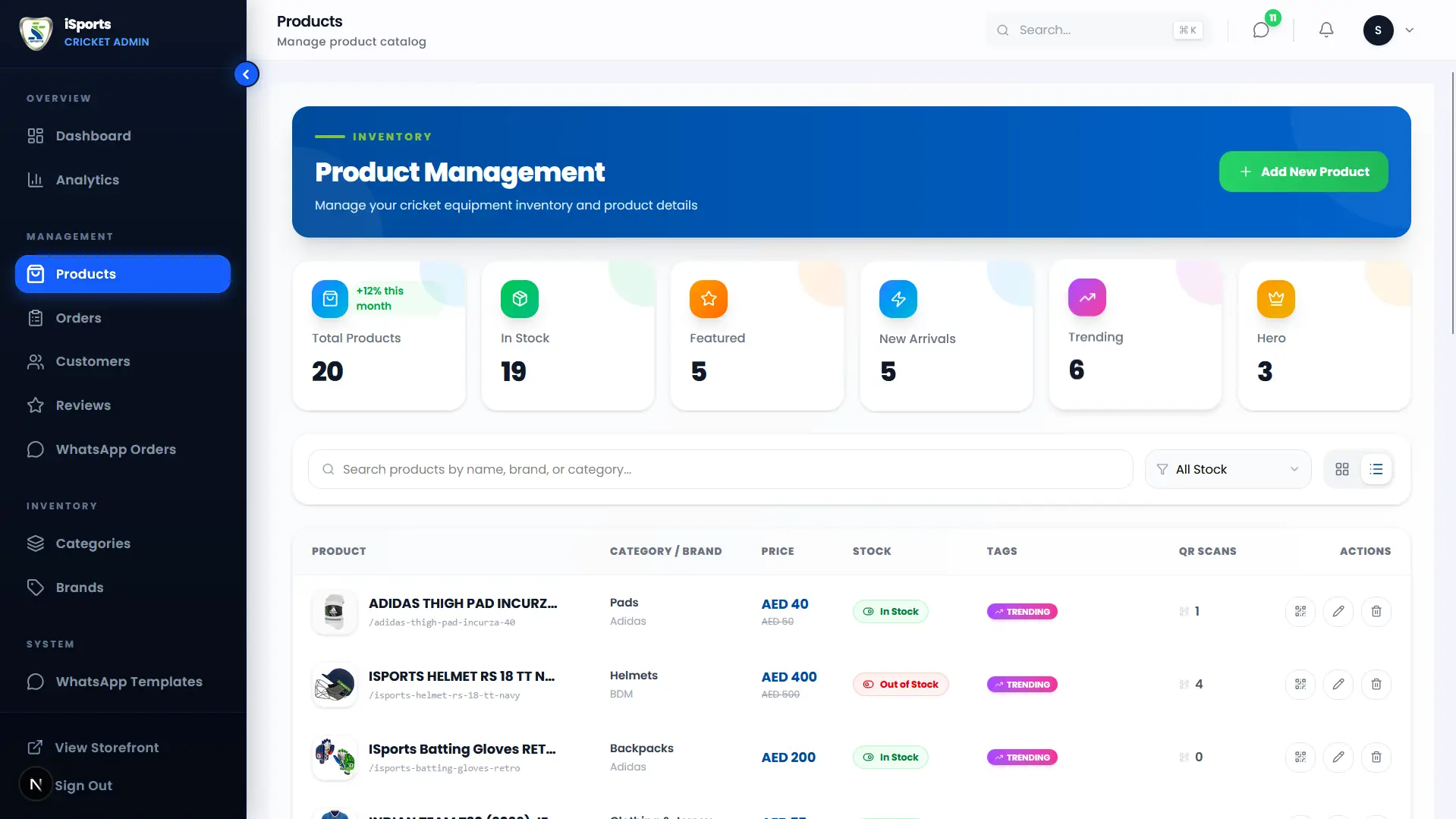This screenshot has width=1456, height=819.
Task: Open WhatsApp Orders page
Action: point(123,449)
